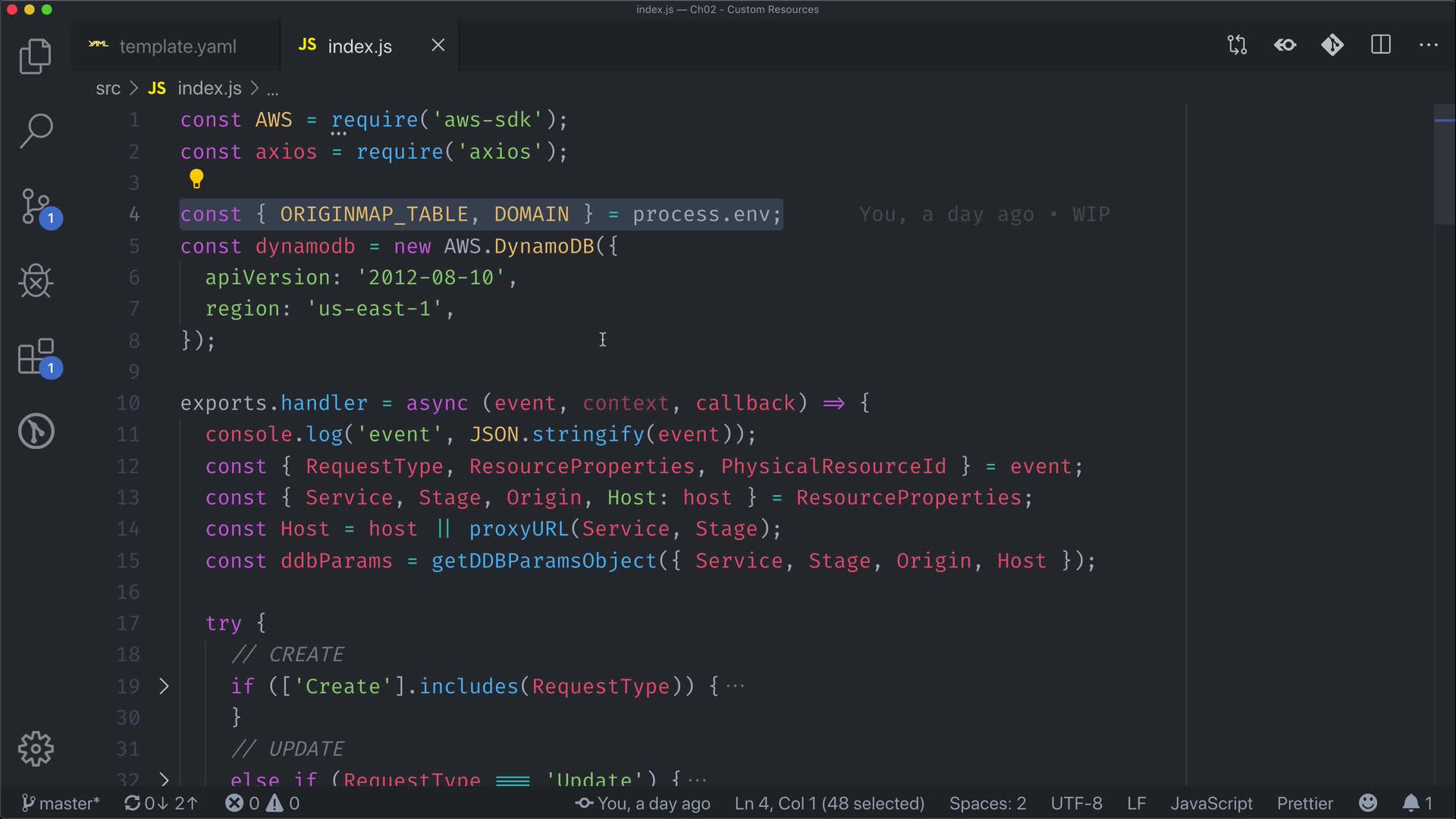Click the master branch in status bar
This screenshot has width=1456, height=819.
point(61,803)
